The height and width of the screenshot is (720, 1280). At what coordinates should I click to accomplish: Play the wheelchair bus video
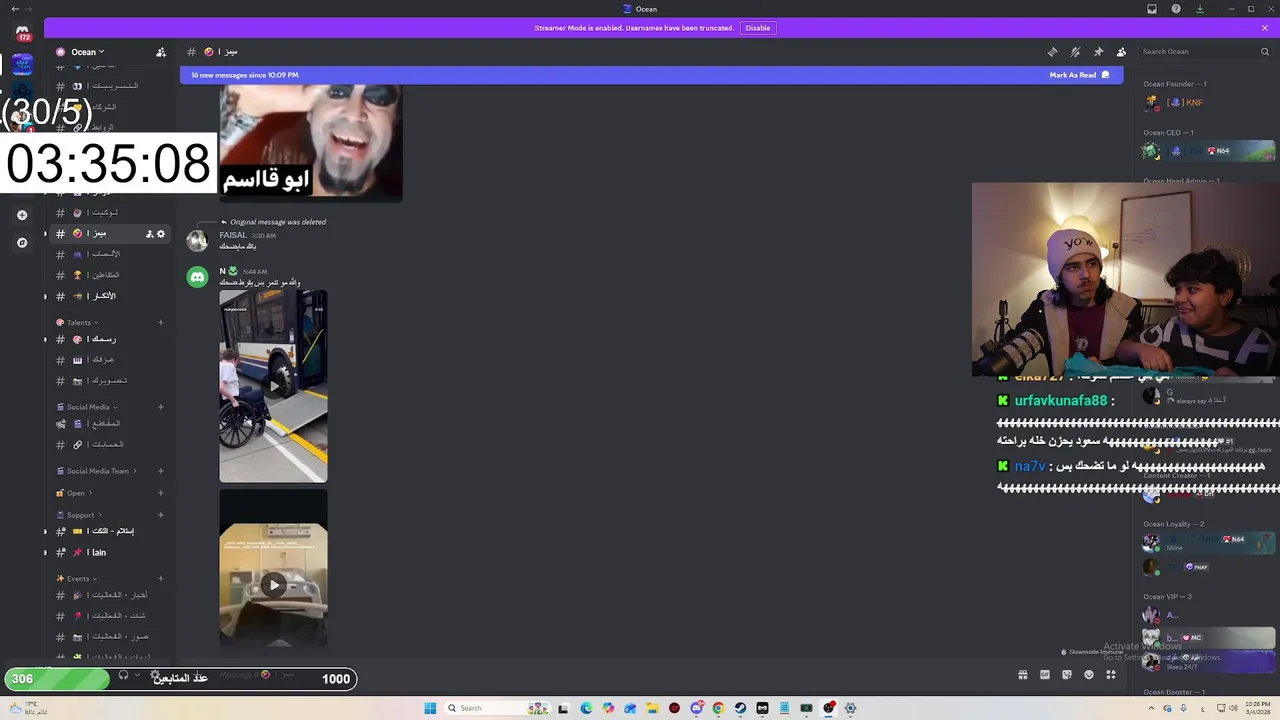coord(273,386)
